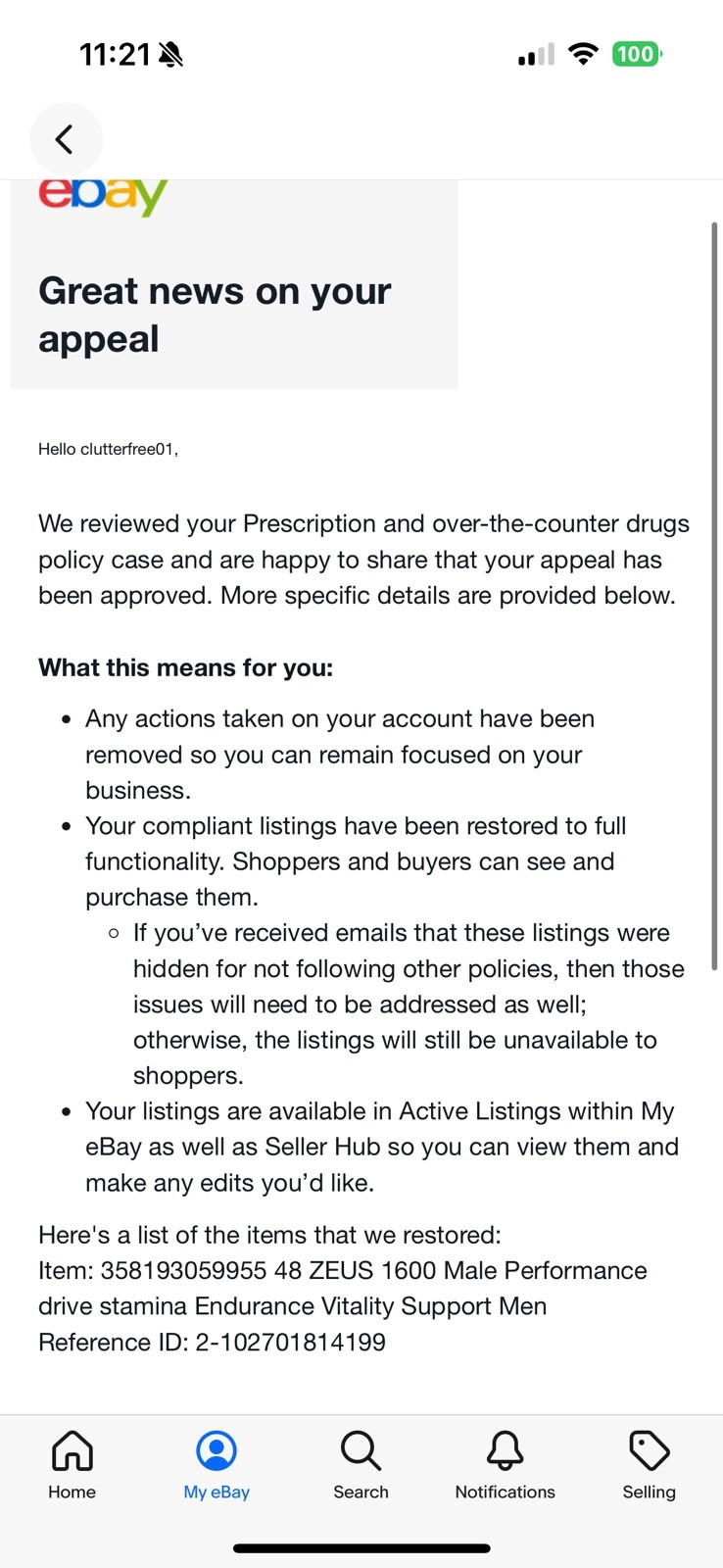Tap the 'Great news on your appeal' heading
The image size is (723, 1568).
(x=215, y=315)
